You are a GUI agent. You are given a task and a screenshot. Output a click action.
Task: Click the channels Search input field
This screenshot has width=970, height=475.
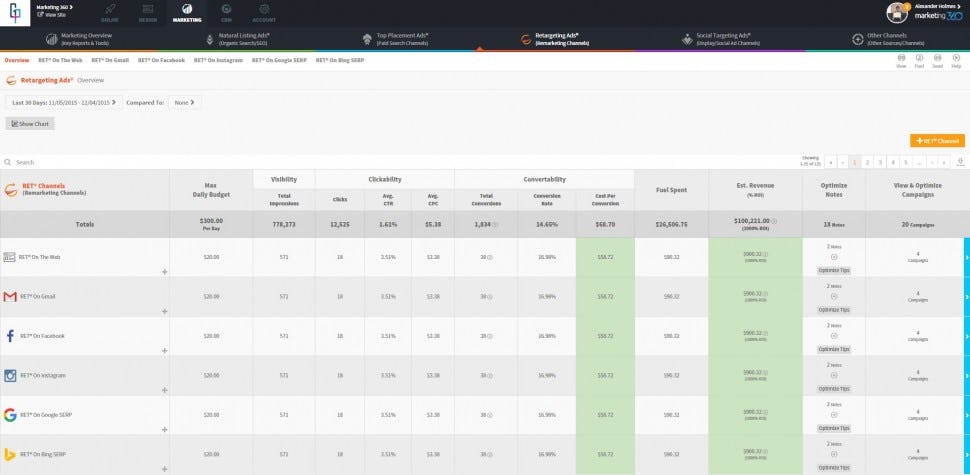(x=396, y=162)
